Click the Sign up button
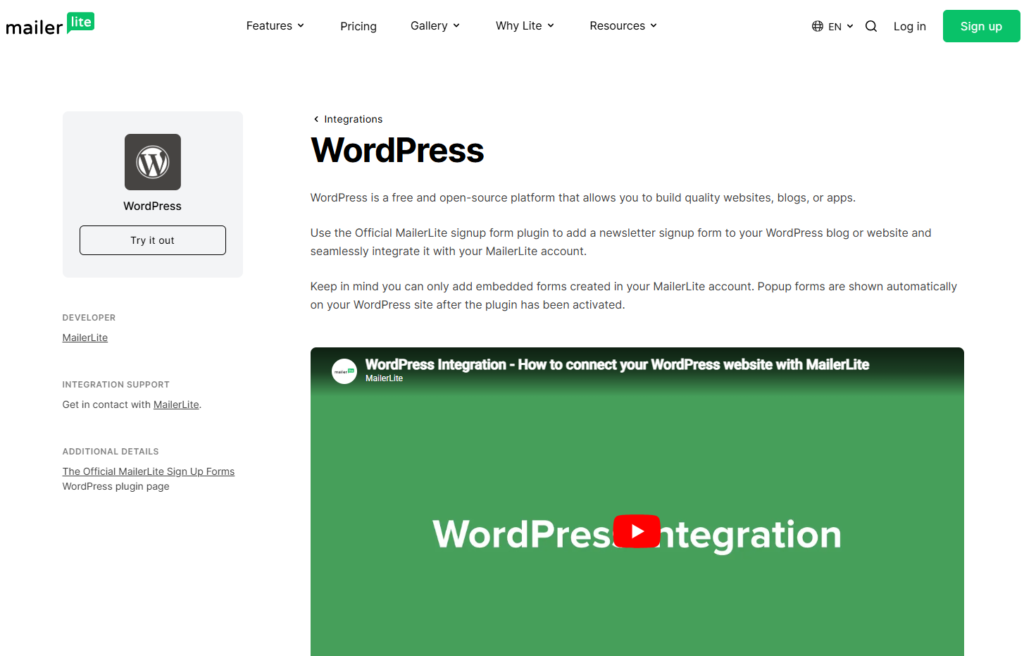 981,26
